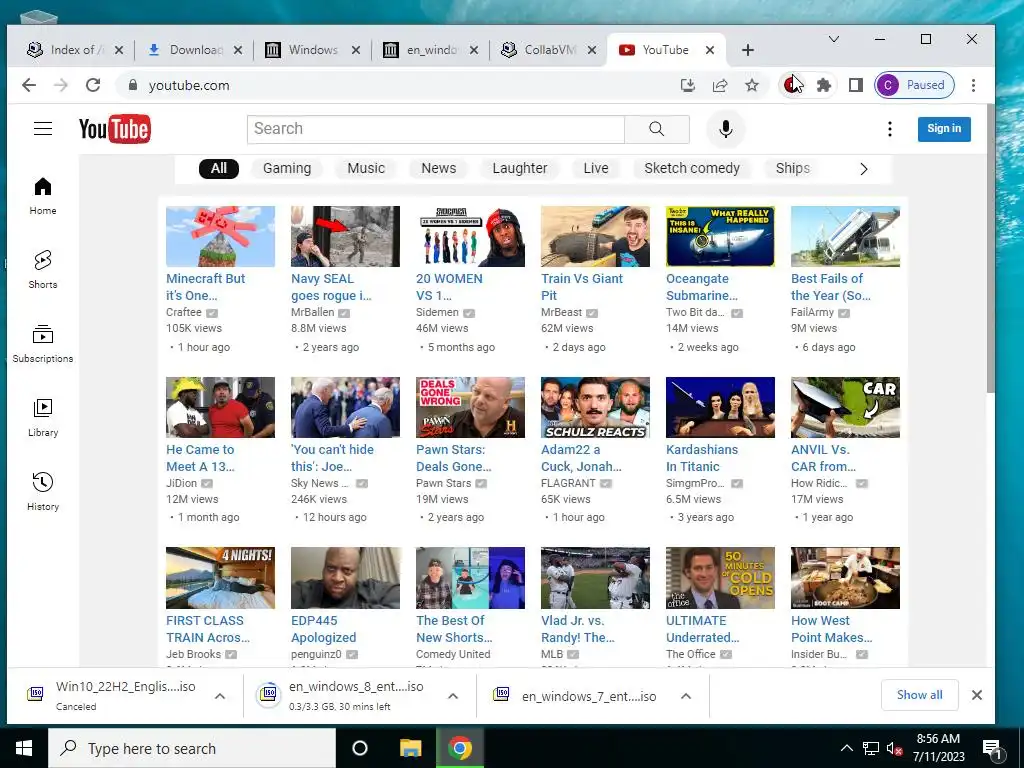Screen dimensions: 1024x768
Task: Open new tab with plus button
Action: click(748, 50)
